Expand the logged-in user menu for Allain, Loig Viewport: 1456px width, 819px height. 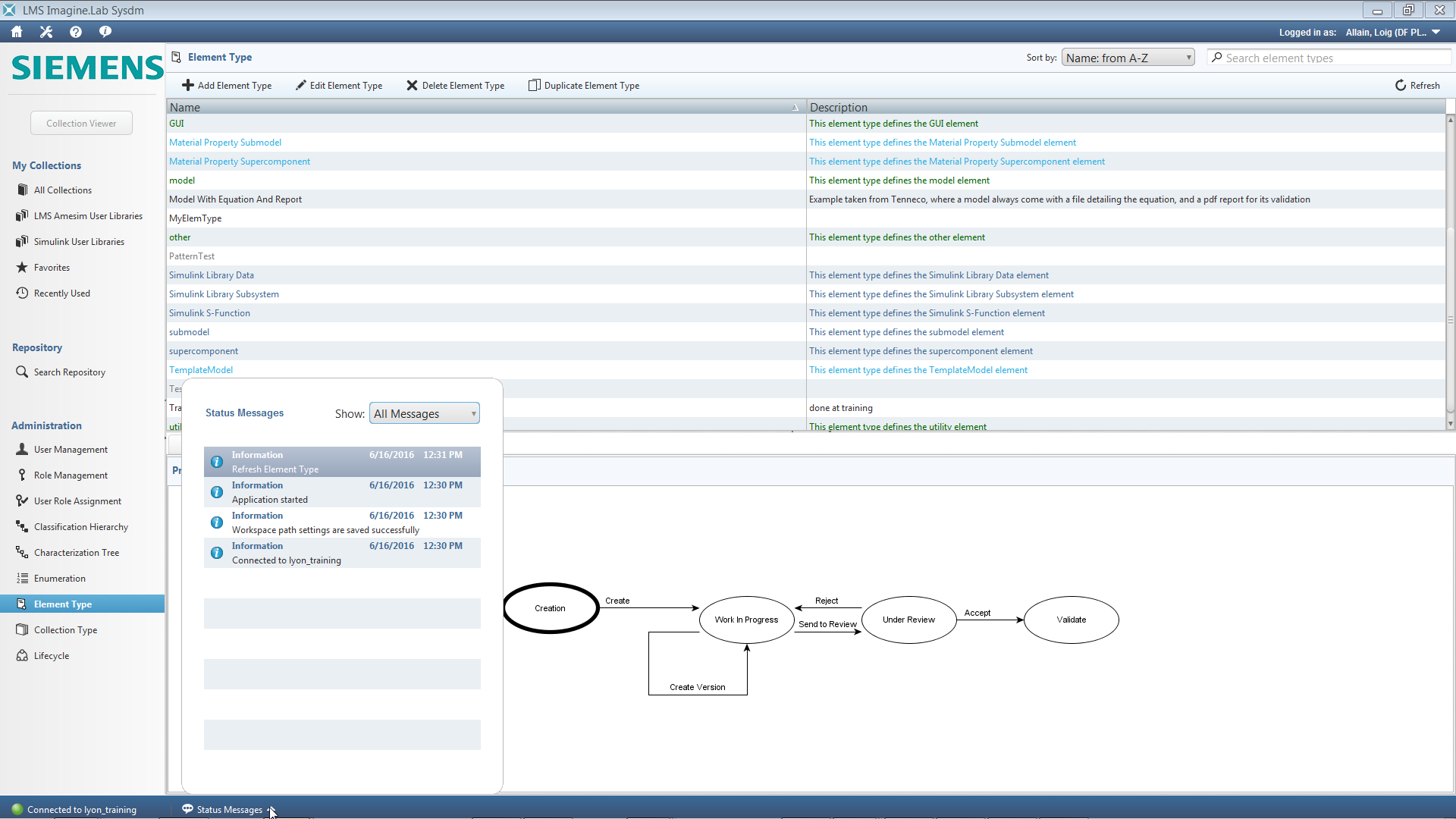[1438, 32]
